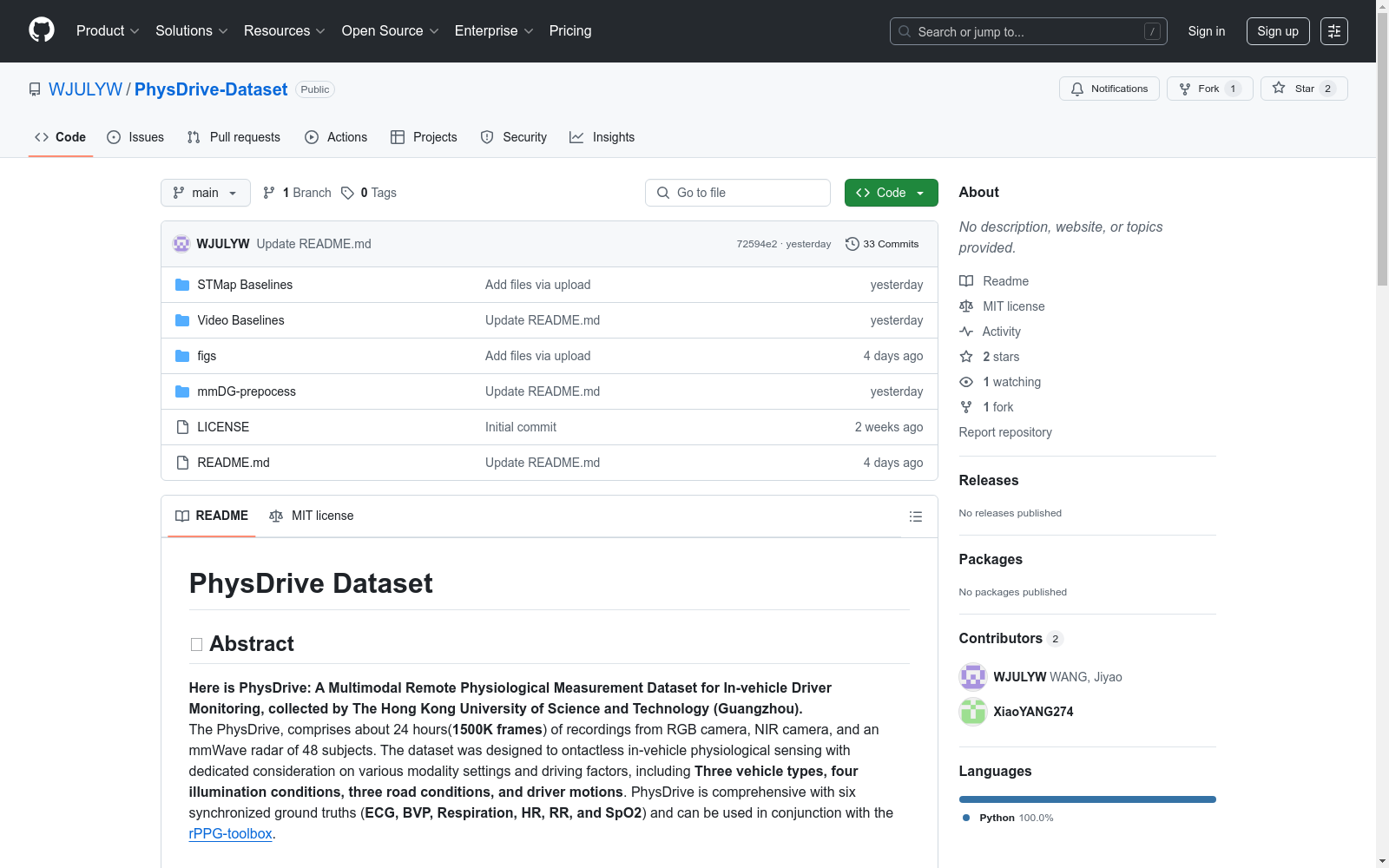Screen dimensions: 1389x868
Task: Click the STMap Baselines folder icon
Action: 182,285
